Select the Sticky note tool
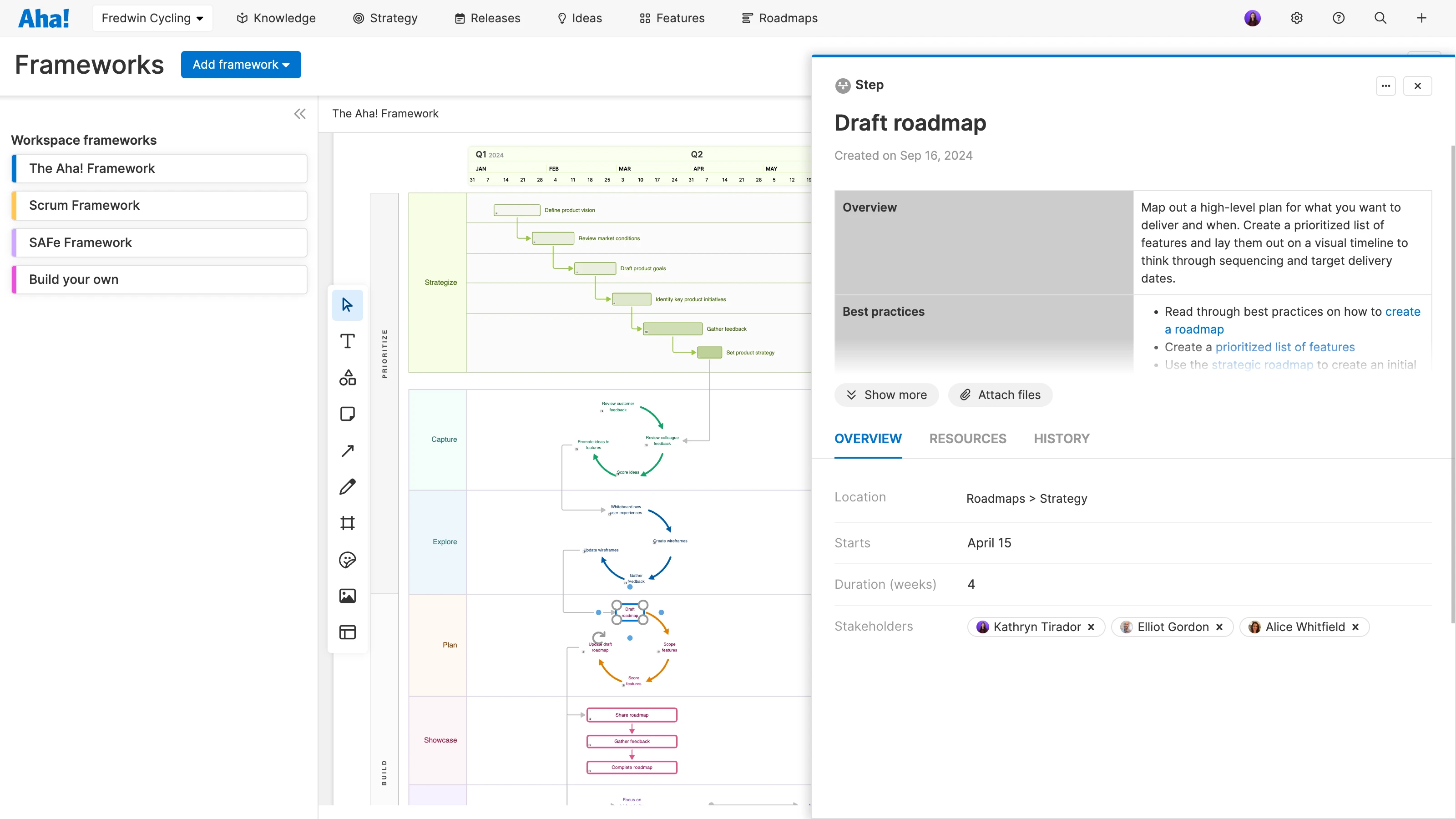This screenshot has width=1456, height=819. 347,414
